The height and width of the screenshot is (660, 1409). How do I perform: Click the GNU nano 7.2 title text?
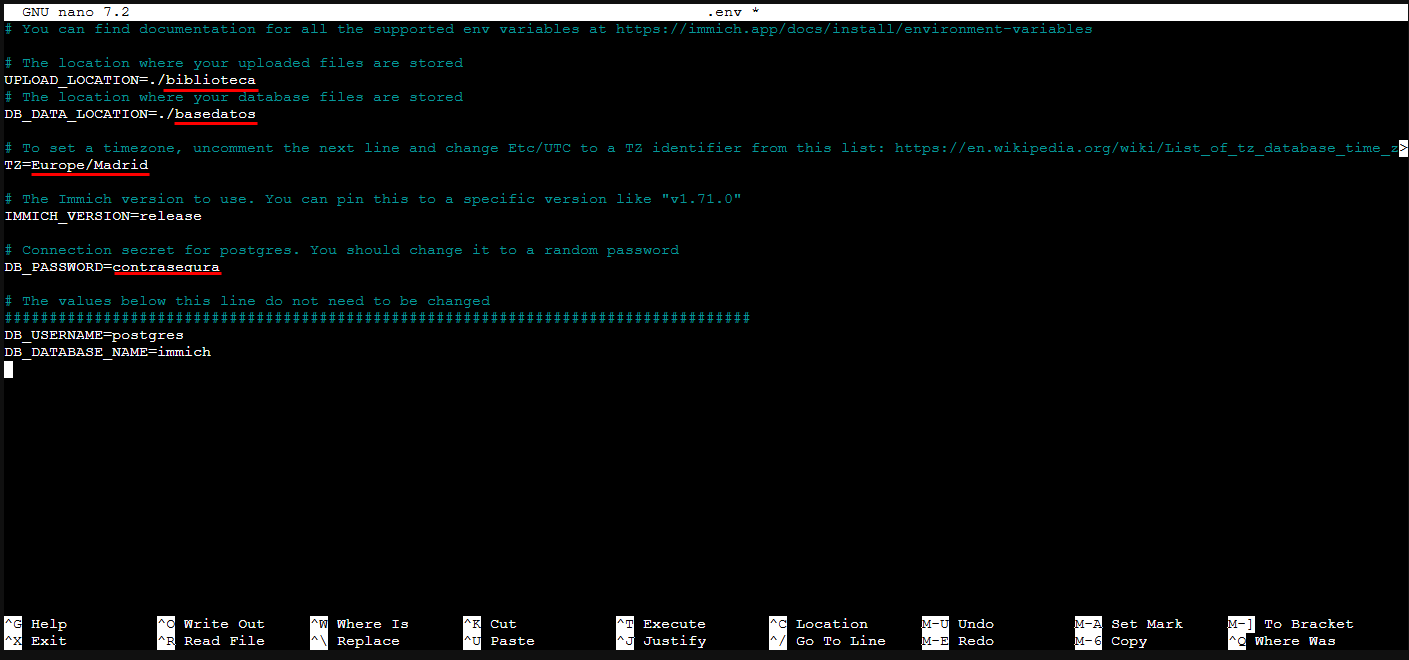[76, 12]
